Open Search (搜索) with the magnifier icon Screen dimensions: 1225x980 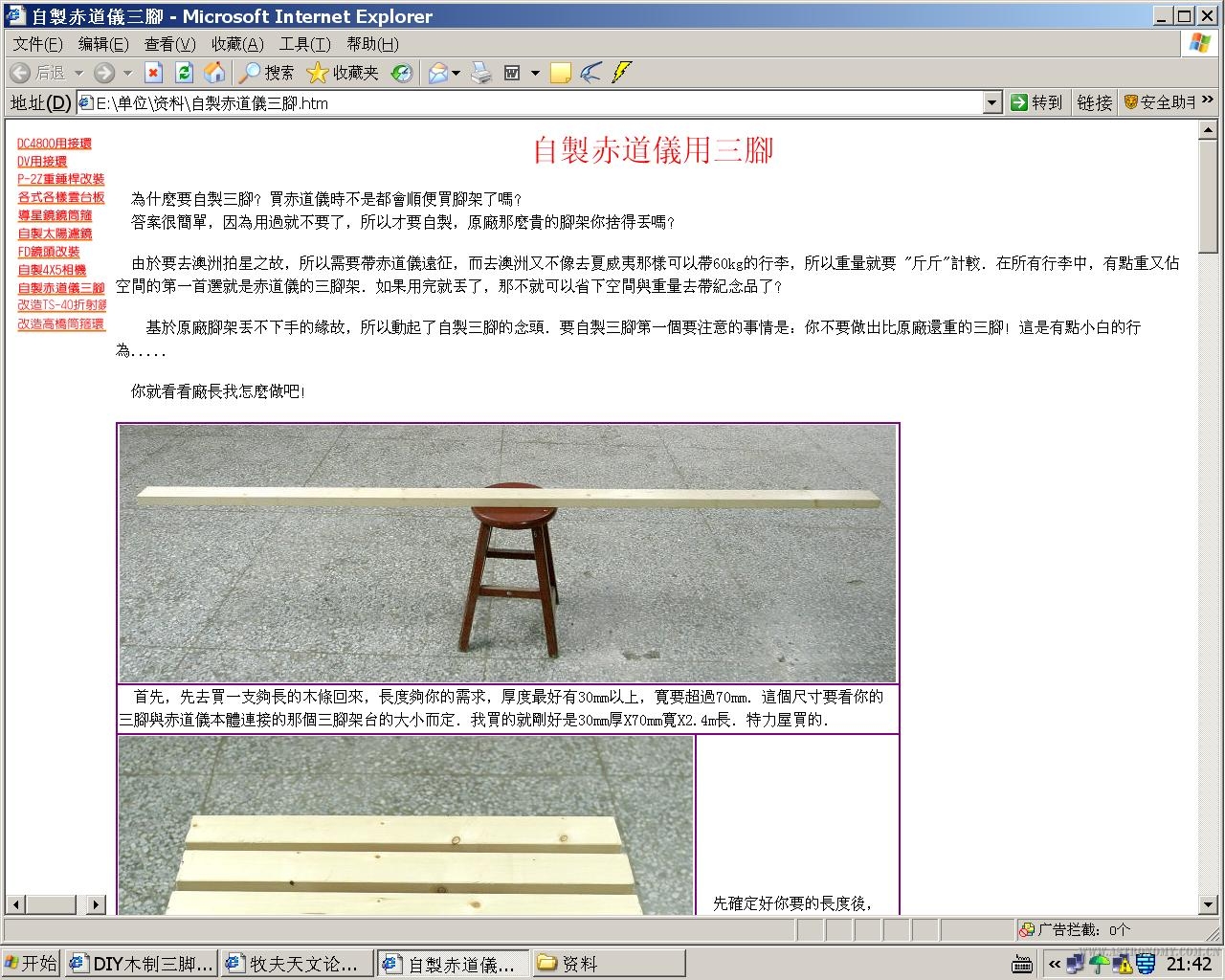pyautogui.click(x=266, y=73)
